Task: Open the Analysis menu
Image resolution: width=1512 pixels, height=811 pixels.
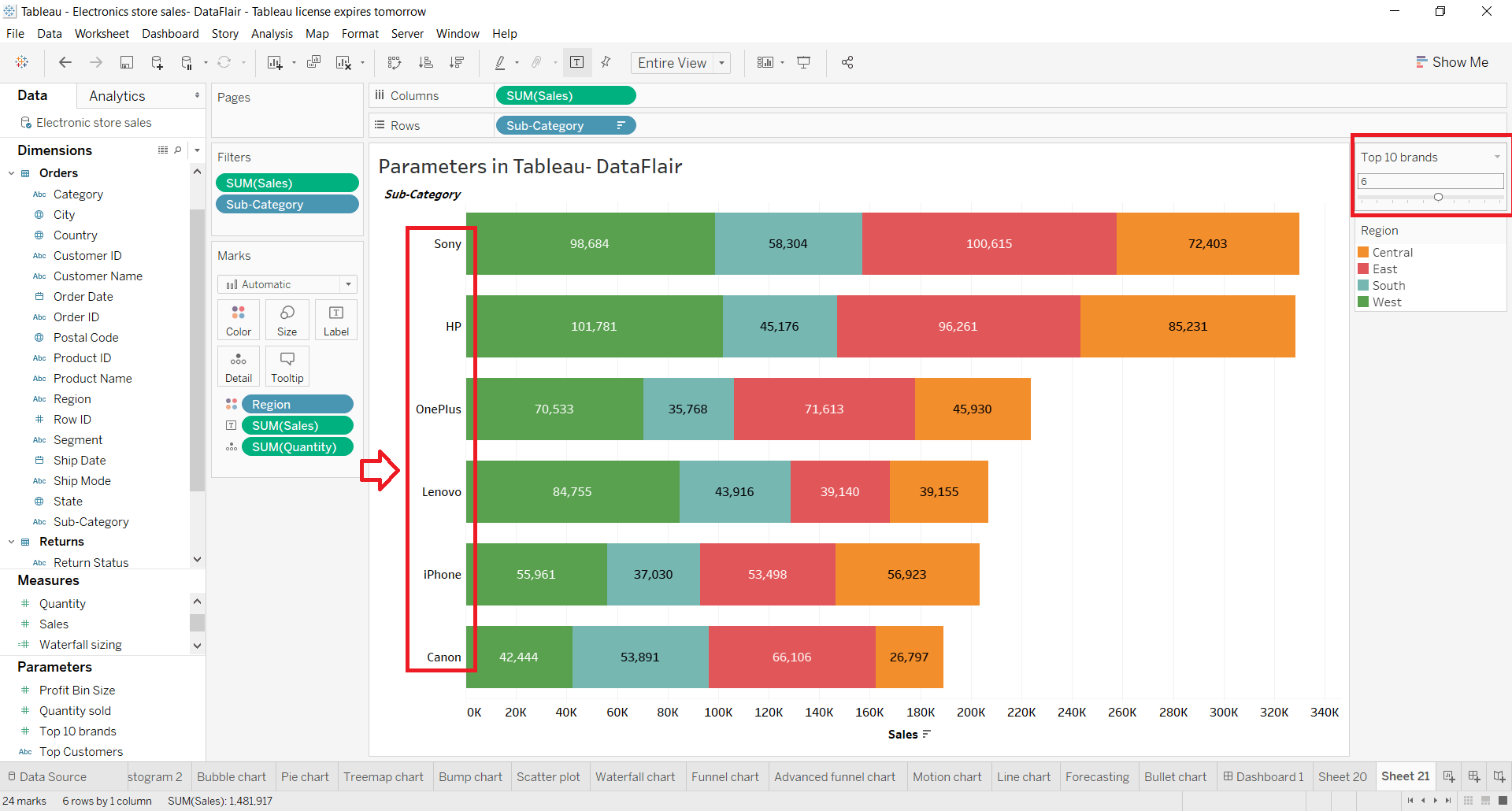Action: 272,34
